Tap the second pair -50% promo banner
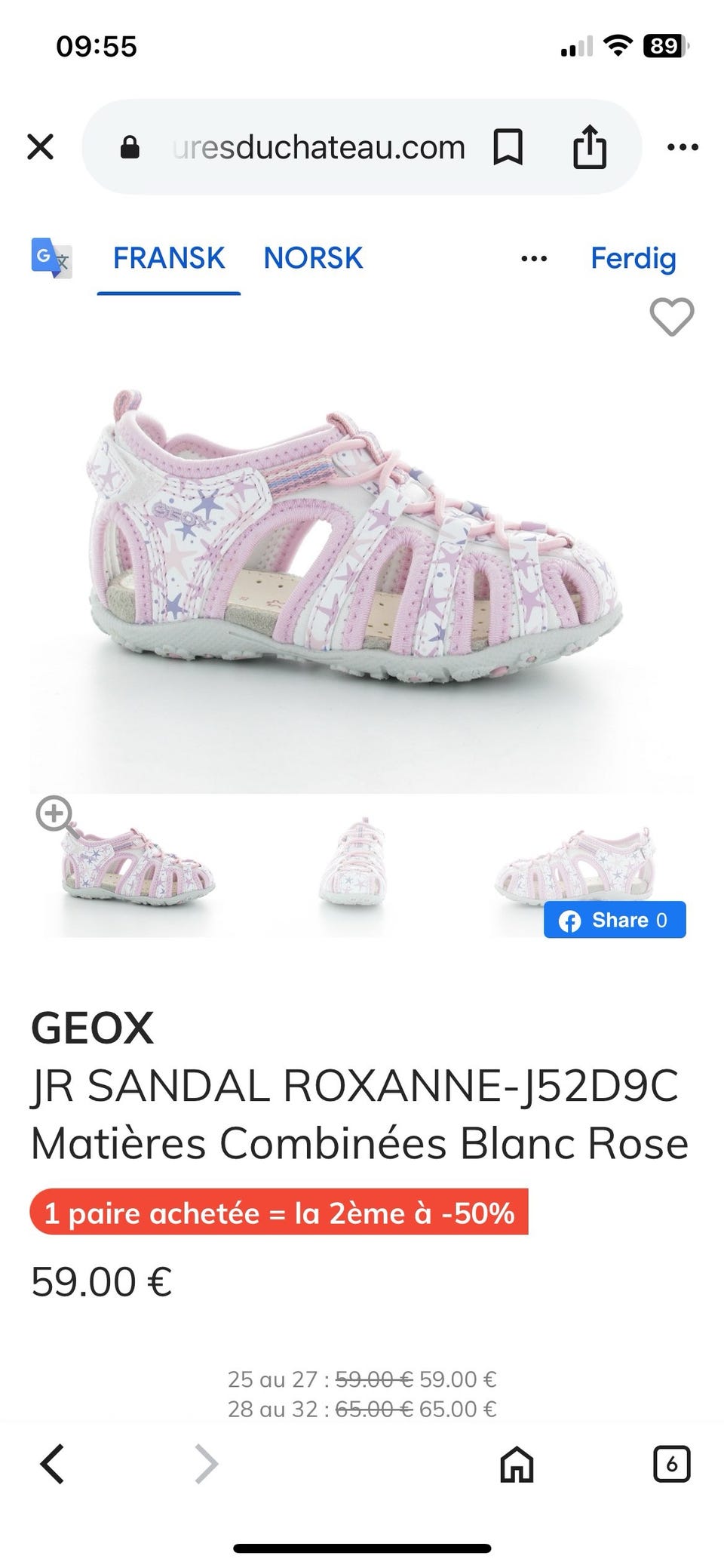The height and width of the screenshot is (1568, 724). tap(279, 1213)
